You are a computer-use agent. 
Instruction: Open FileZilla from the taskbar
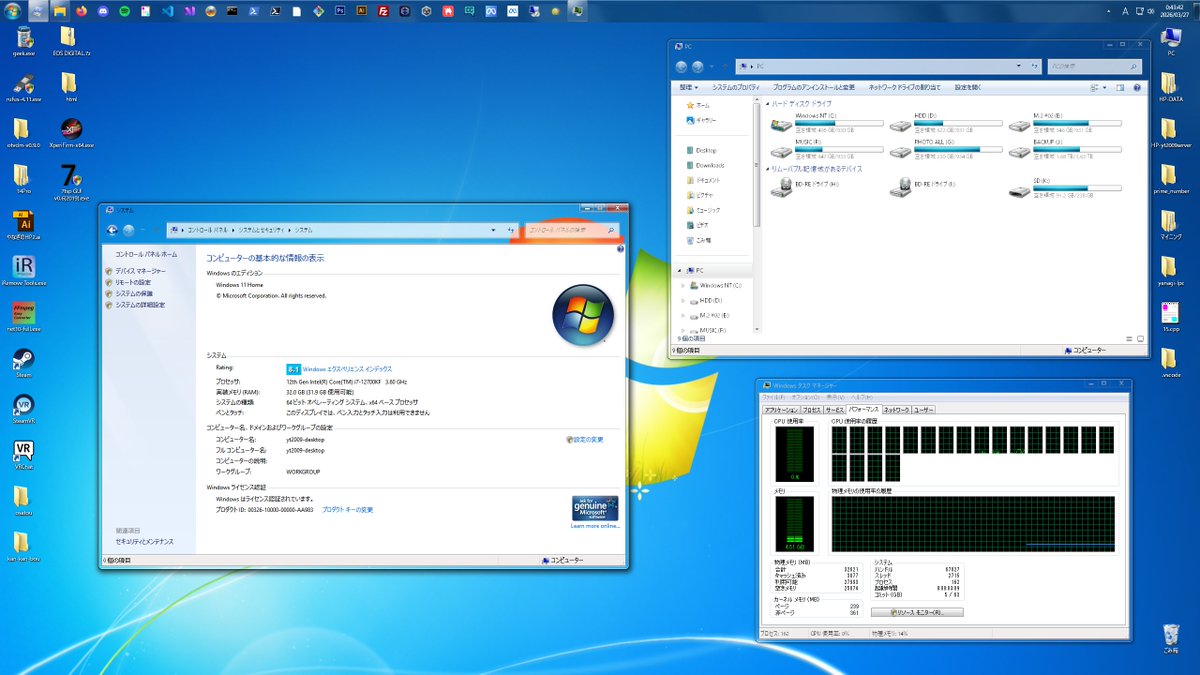tap(383, 11)
